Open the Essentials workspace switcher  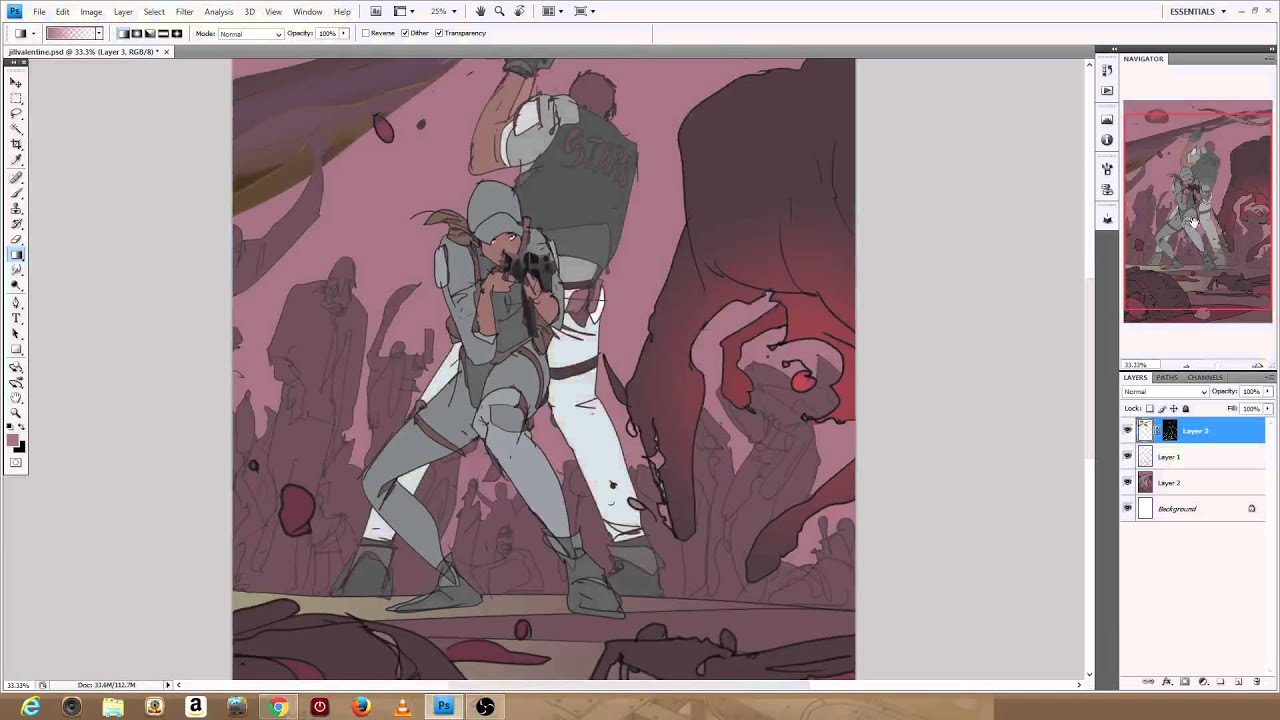(1197, 11)
